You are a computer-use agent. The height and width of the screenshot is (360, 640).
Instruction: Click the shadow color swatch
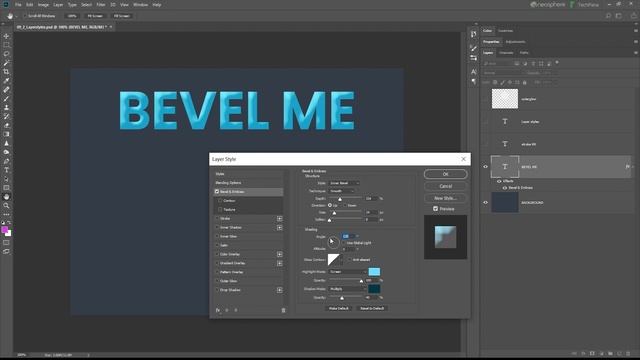coord(374,289)
